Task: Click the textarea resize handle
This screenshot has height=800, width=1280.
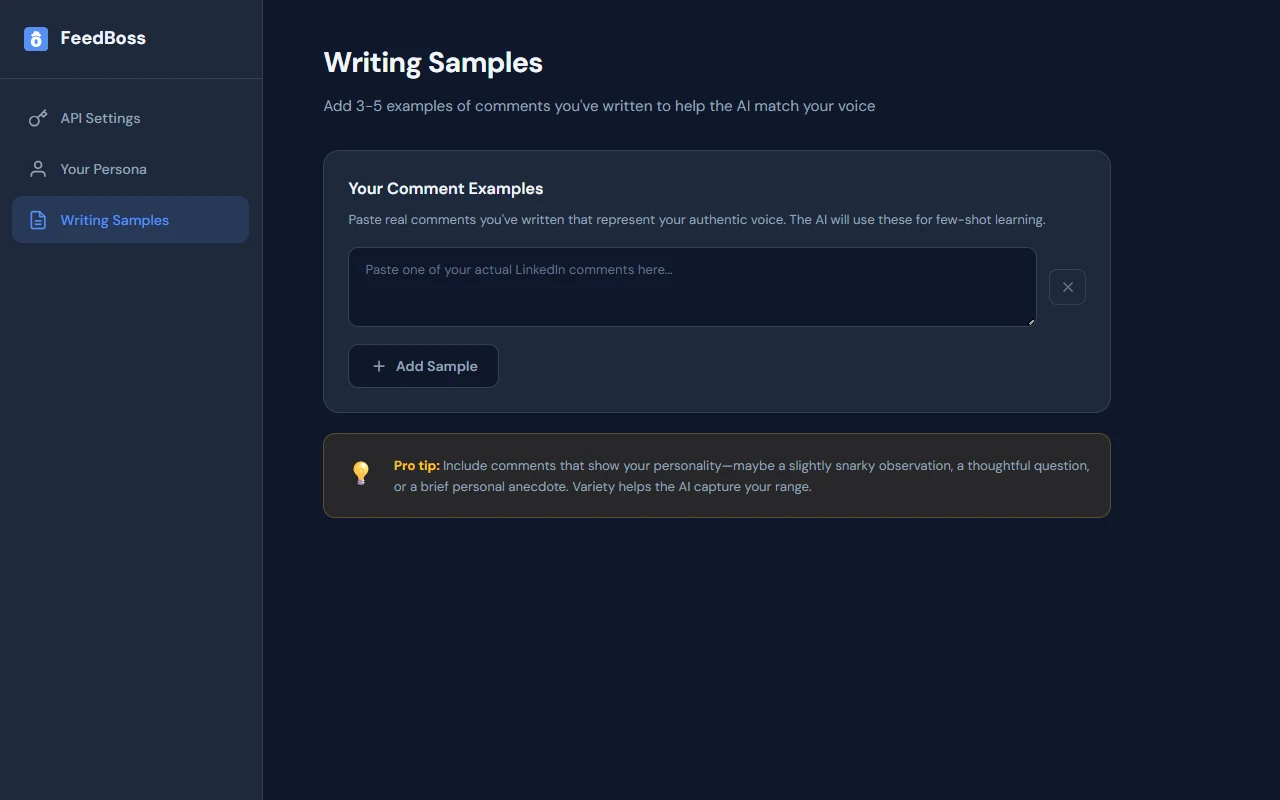Action: (x=1031, y=321)
